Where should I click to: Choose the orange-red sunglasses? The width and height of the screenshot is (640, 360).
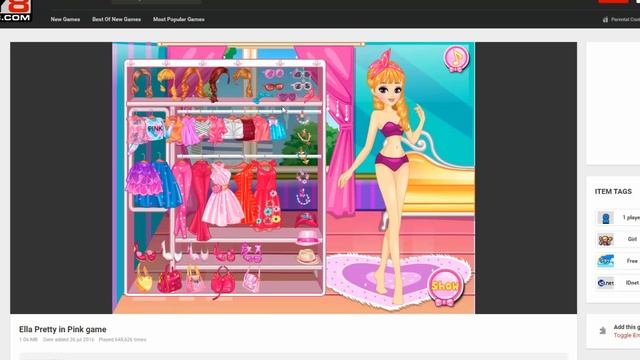[273, 87]
